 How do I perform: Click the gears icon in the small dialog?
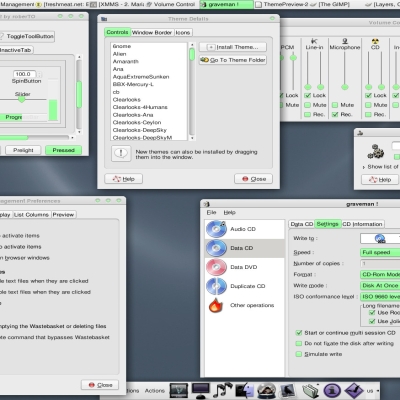tap(376, 152)
